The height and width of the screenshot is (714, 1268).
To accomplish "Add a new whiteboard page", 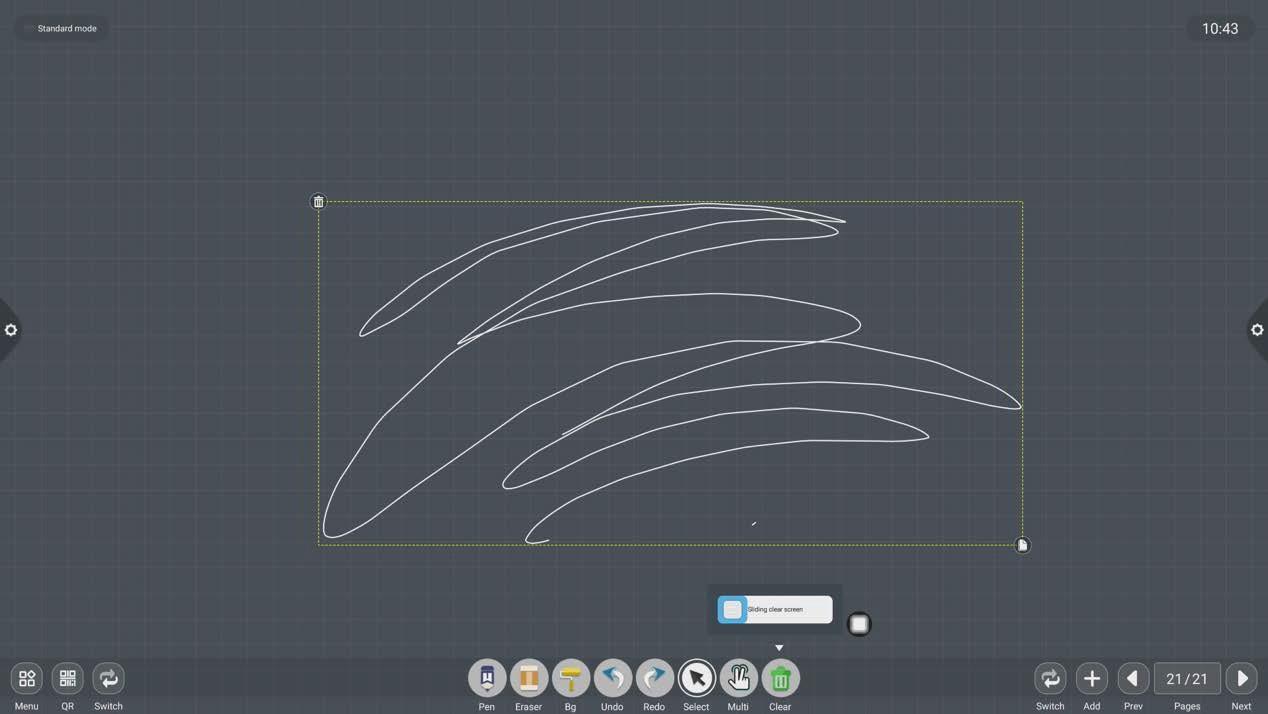I will point(1092,678).
